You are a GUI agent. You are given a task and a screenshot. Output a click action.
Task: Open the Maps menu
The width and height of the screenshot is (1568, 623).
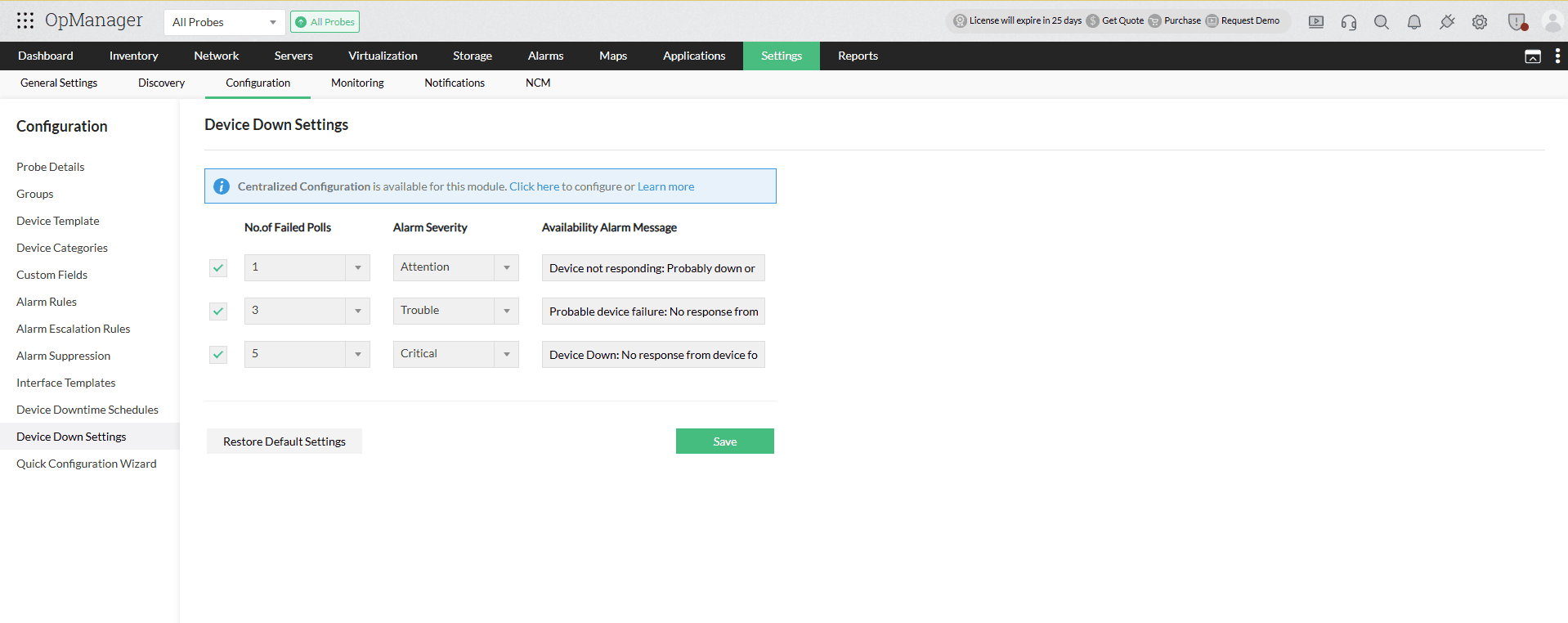[x=613, y=56]
